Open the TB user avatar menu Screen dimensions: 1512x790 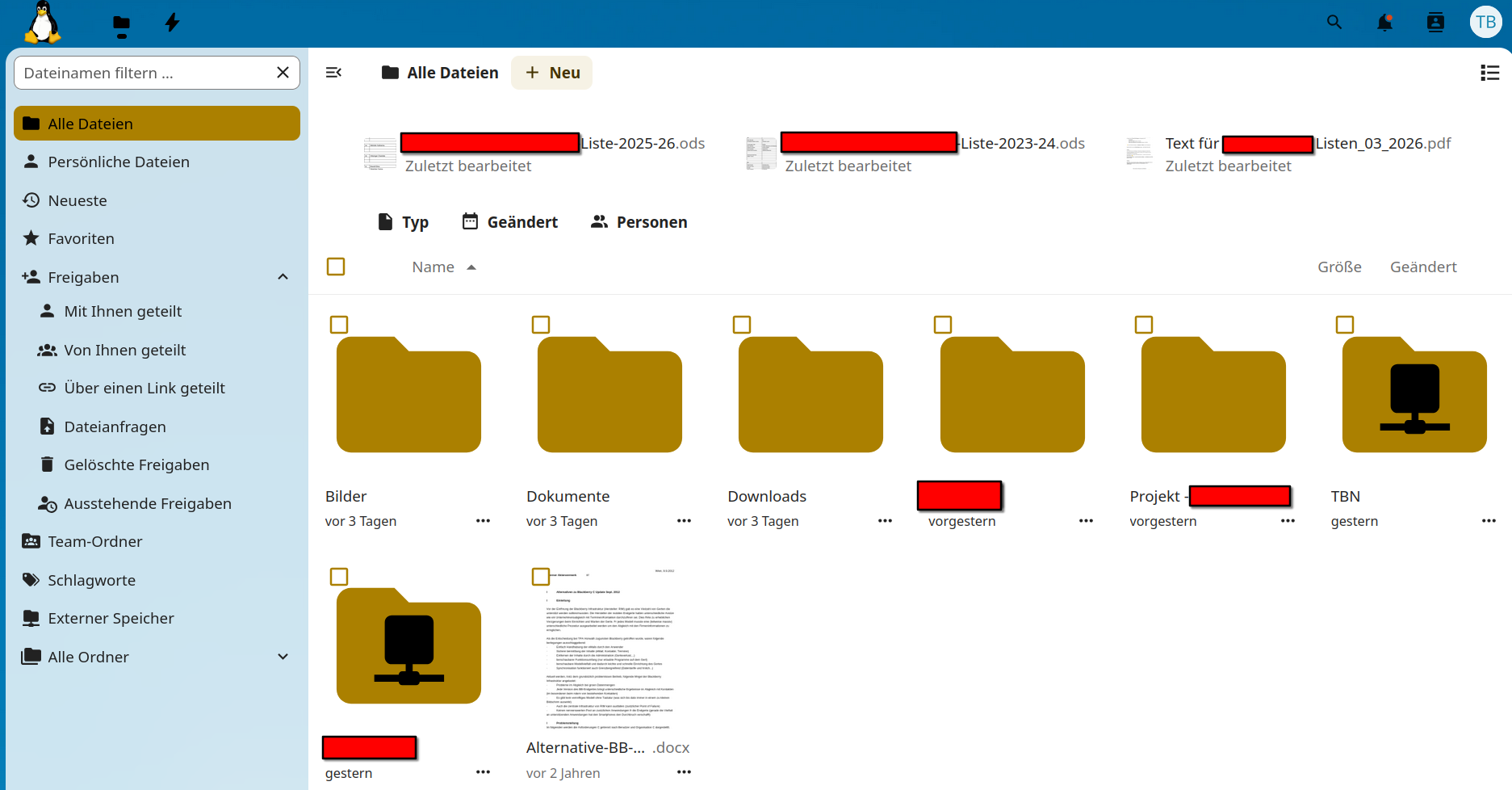coord(1485,23)
